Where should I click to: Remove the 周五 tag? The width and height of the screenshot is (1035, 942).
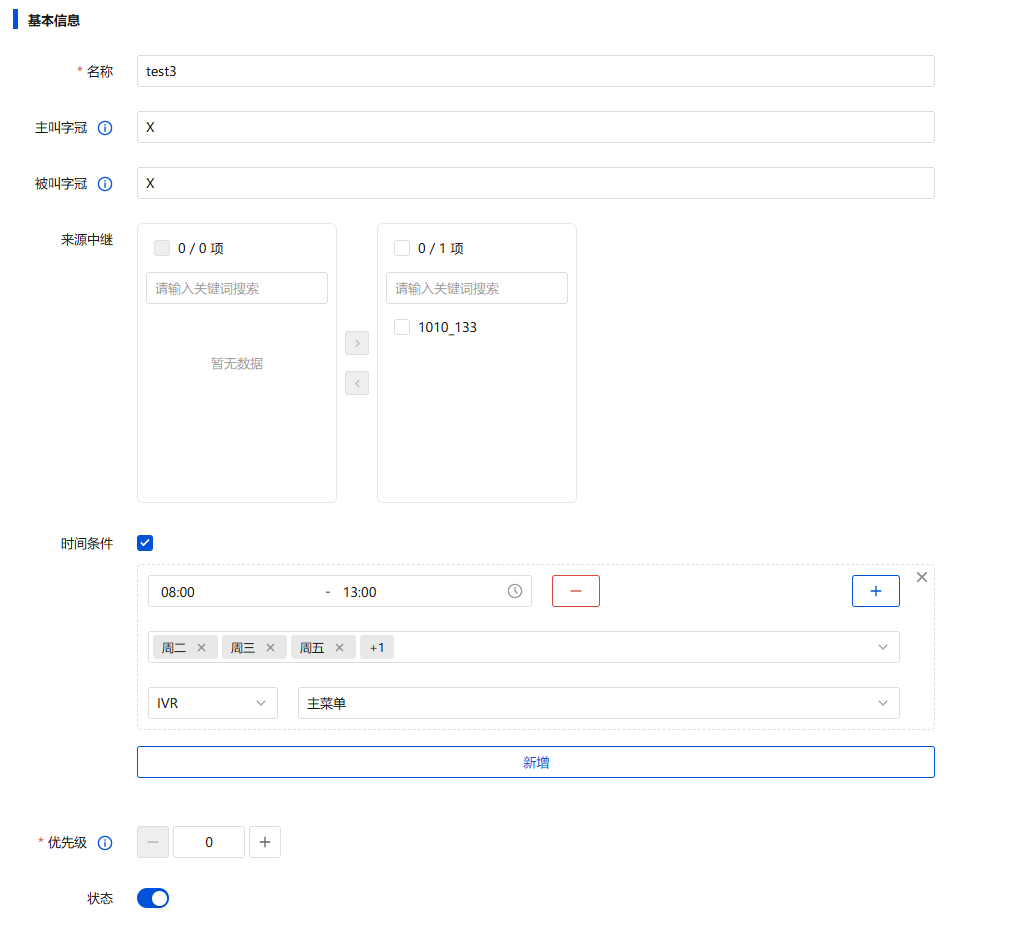point(339,648)
